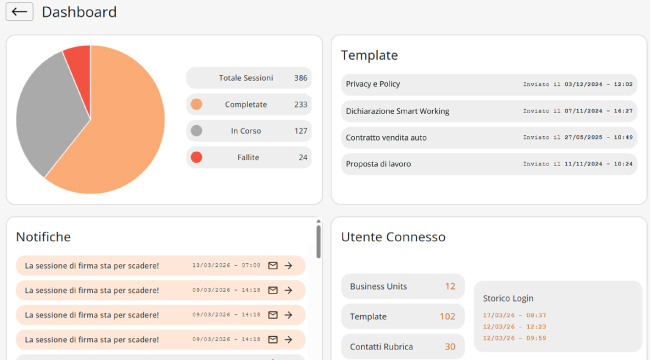Go back using the arrow beside Dashboard
Image resolution: width=650 pixels, height=360 pixels.
pyautogui.click(x=19, y=12)
